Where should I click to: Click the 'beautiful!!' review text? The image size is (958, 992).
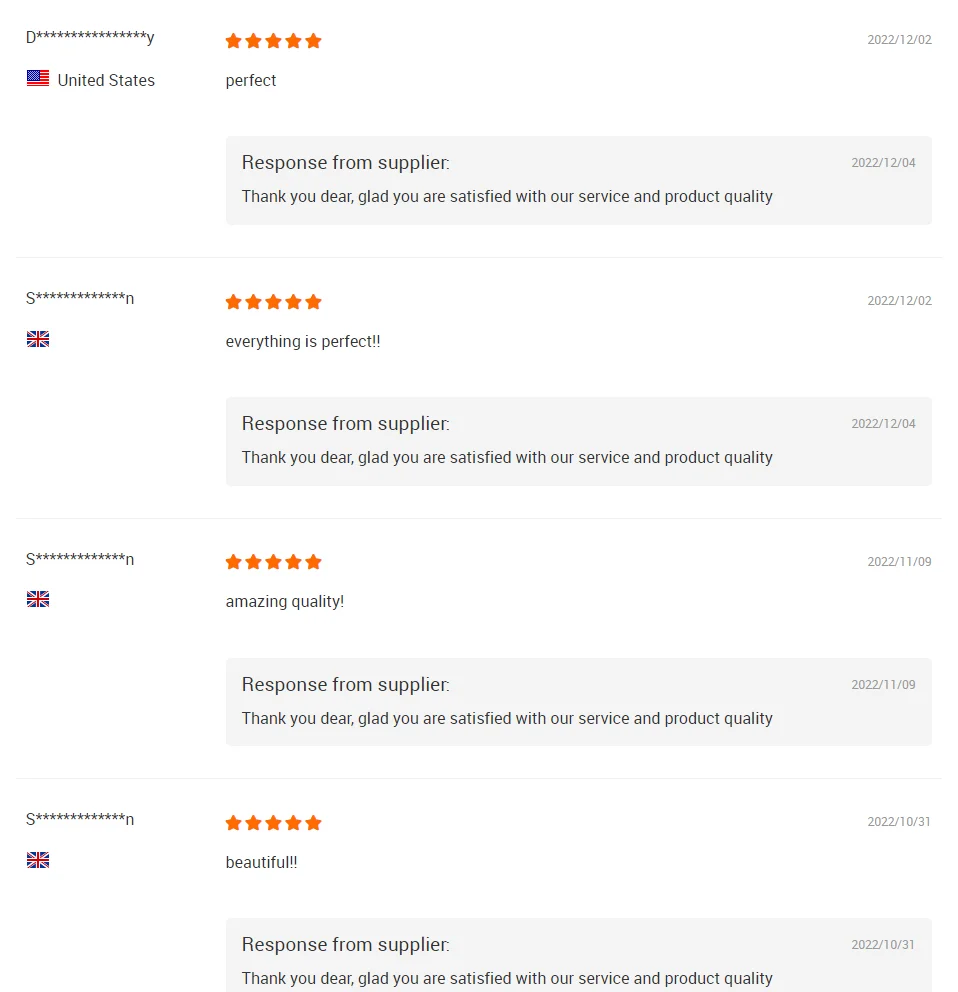click(x=261, y=862)
